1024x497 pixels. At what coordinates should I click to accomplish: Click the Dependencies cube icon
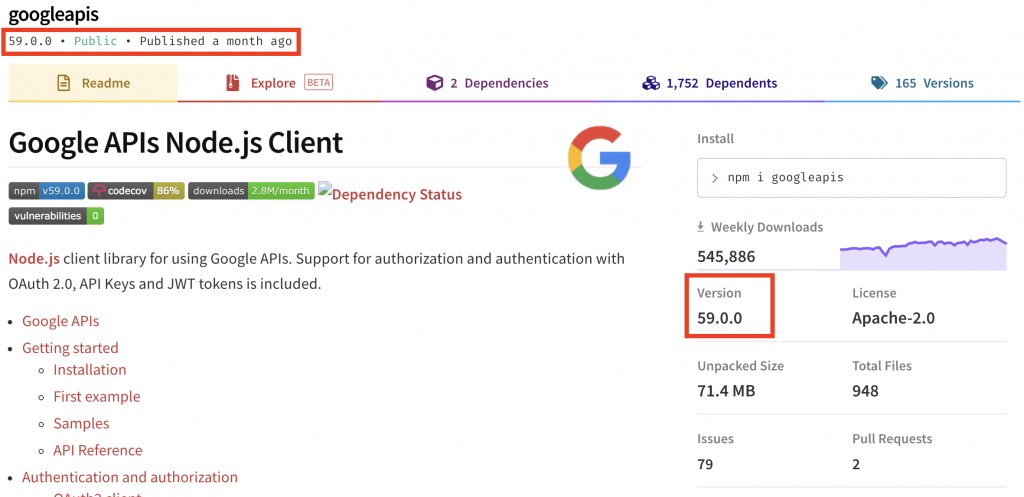(x=434, y=83)
